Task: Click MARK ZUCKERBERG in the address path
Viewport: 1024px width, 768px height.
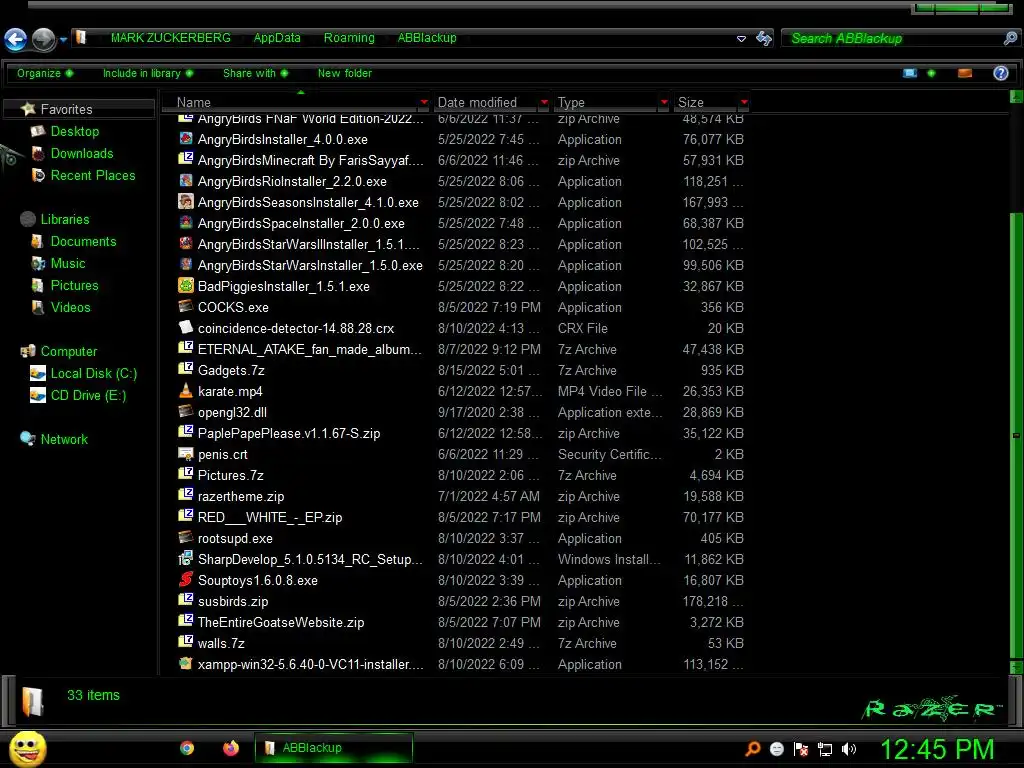Action: pyautogui.click(x=170, y=38)
